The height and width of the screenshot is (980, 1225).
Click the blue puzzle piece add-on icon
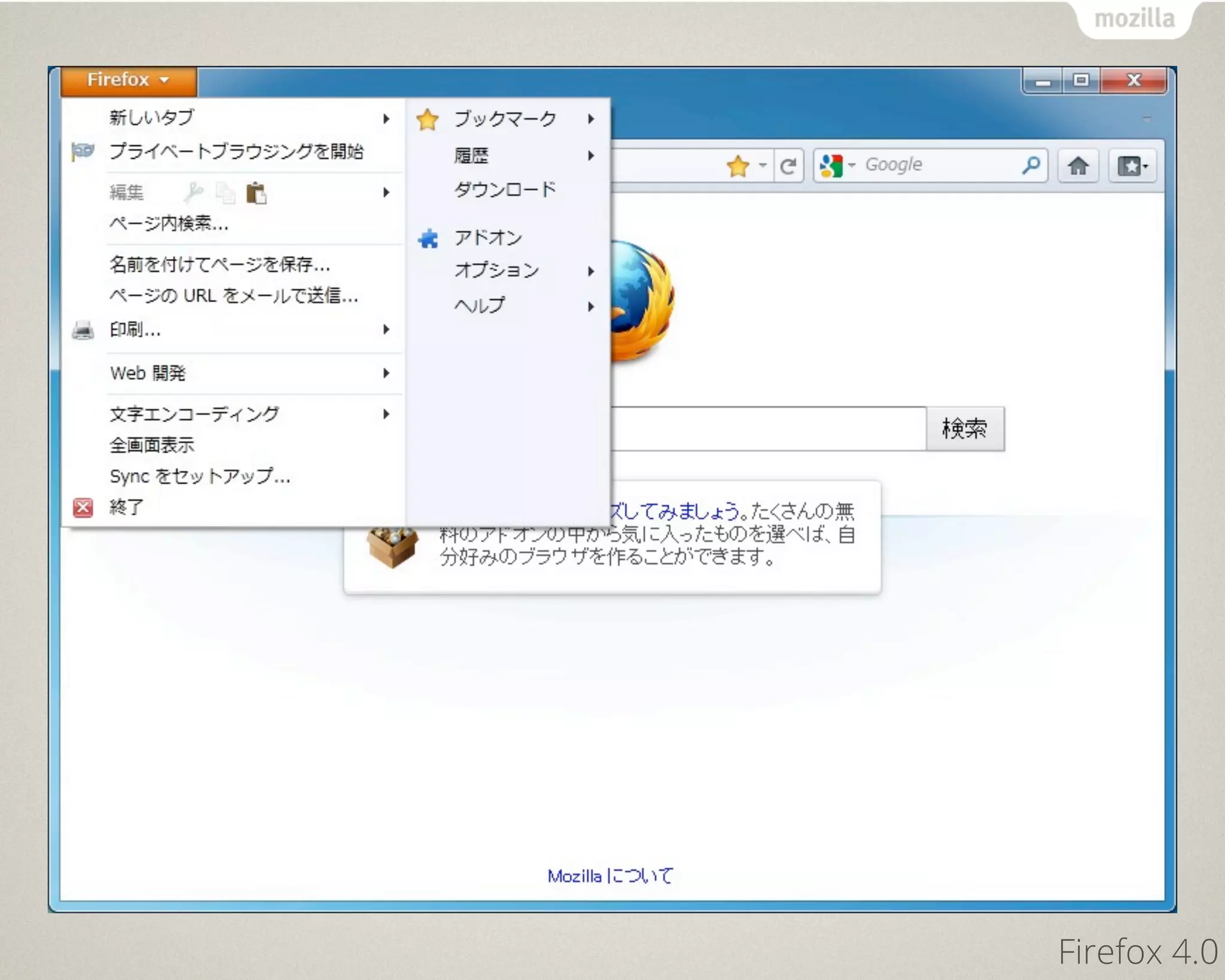[428, 239]
